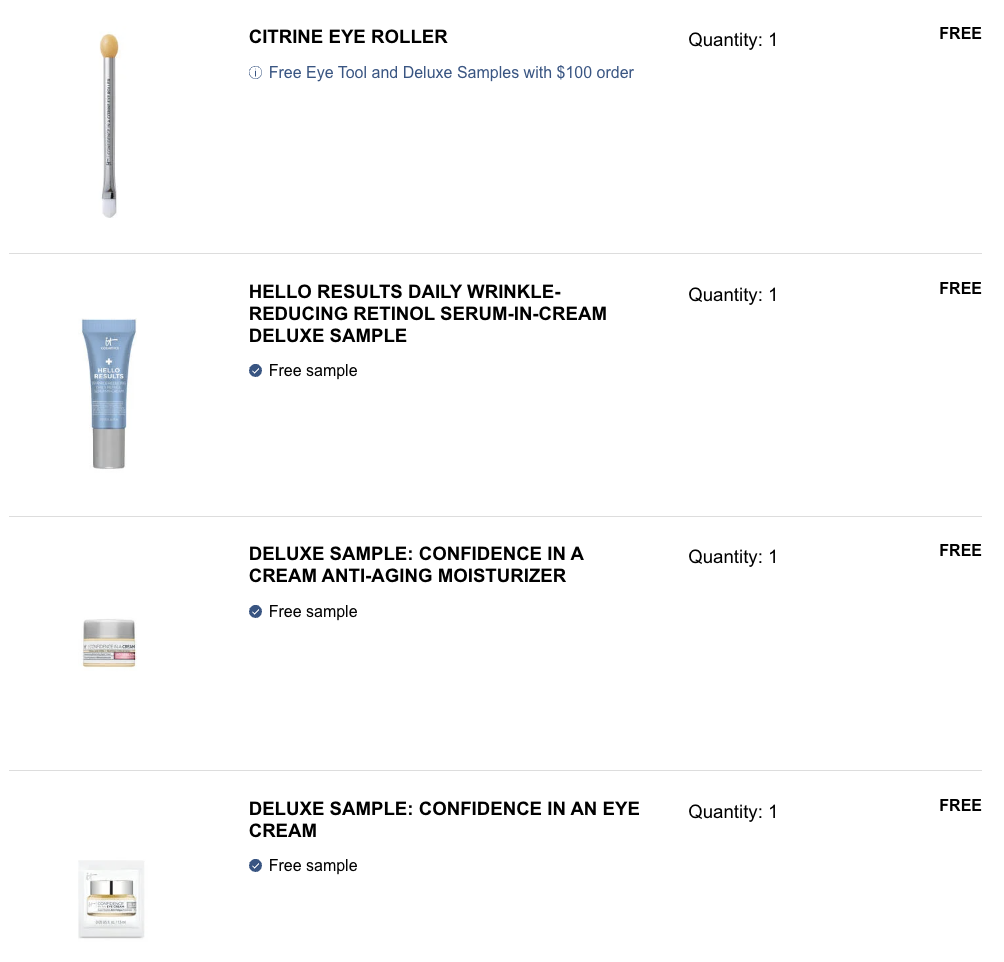Open the Hello Results Daily Wrinkle-Reducing Retinol title

(428, 314)
